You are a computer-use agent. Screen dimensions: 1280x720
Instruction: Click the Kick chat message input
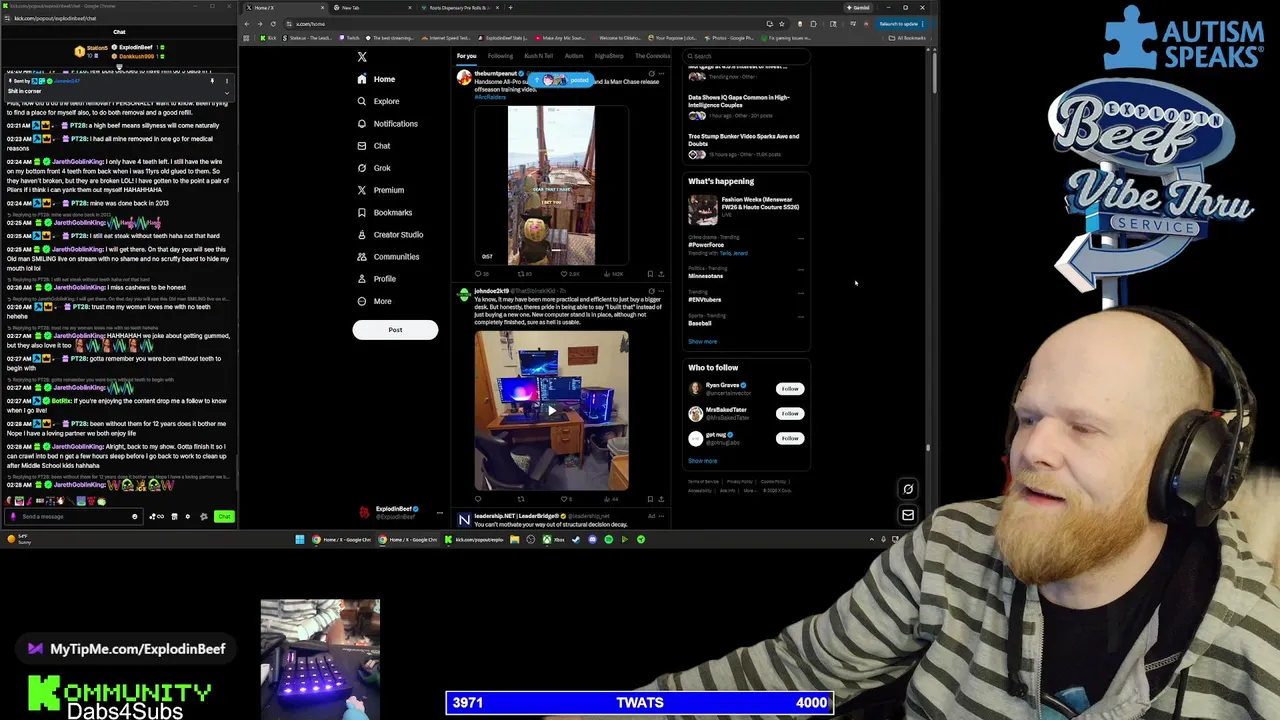click(x=73, y=517)
